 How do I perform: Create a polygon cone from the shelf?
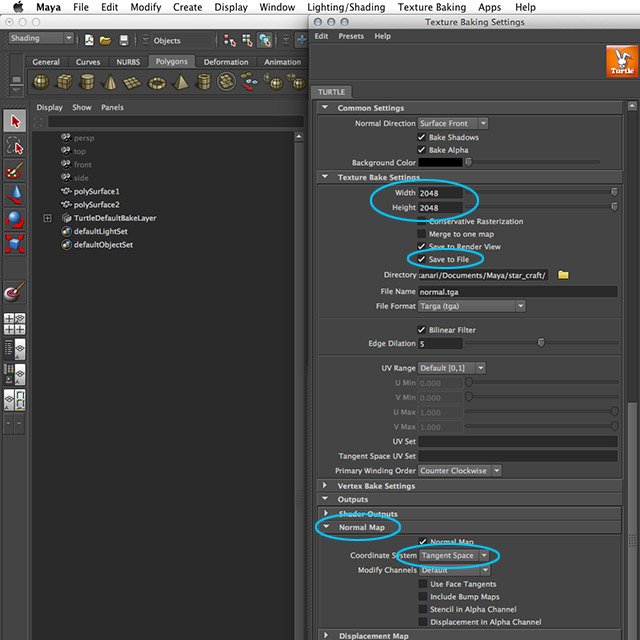tap(110, 82)
